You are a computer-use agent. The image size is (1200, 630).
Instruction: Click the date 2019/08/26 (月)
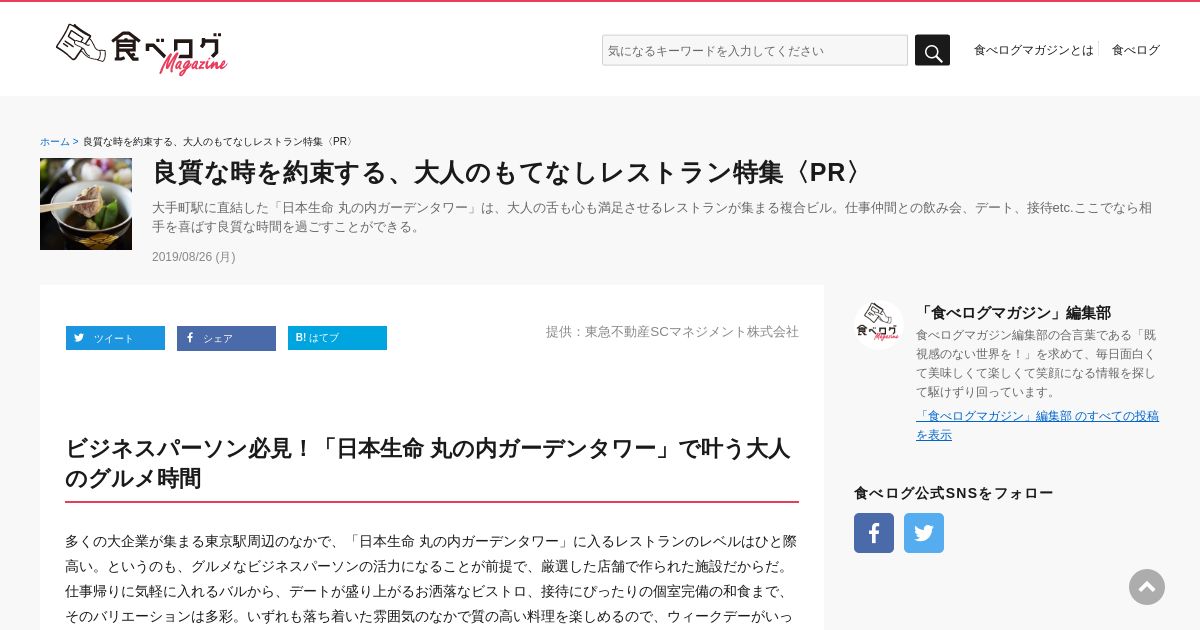[194, 257]
